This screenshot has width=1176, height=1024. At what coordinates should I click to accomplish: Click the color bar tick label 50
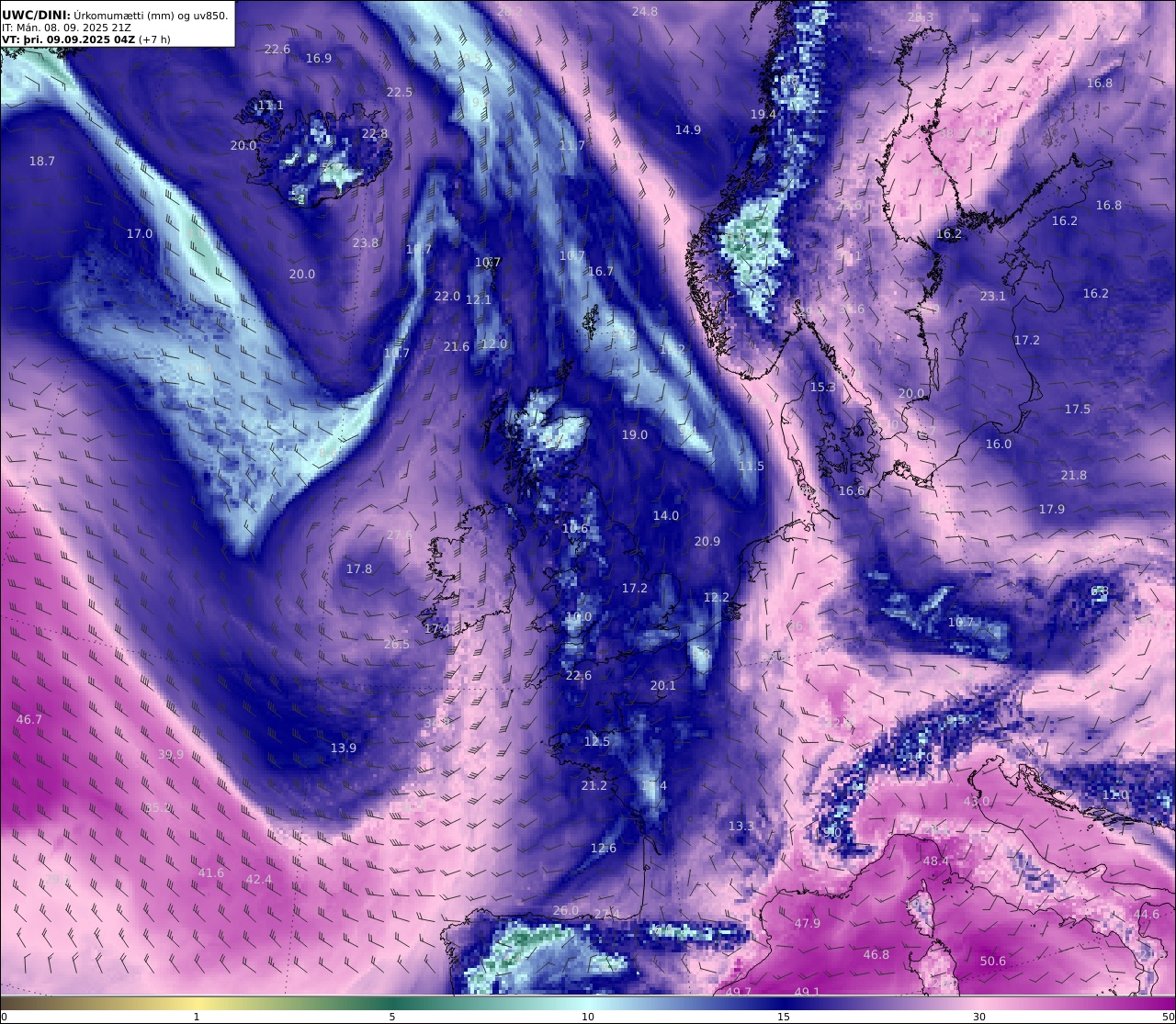pyautogui.click(x=1168, y=1017)
